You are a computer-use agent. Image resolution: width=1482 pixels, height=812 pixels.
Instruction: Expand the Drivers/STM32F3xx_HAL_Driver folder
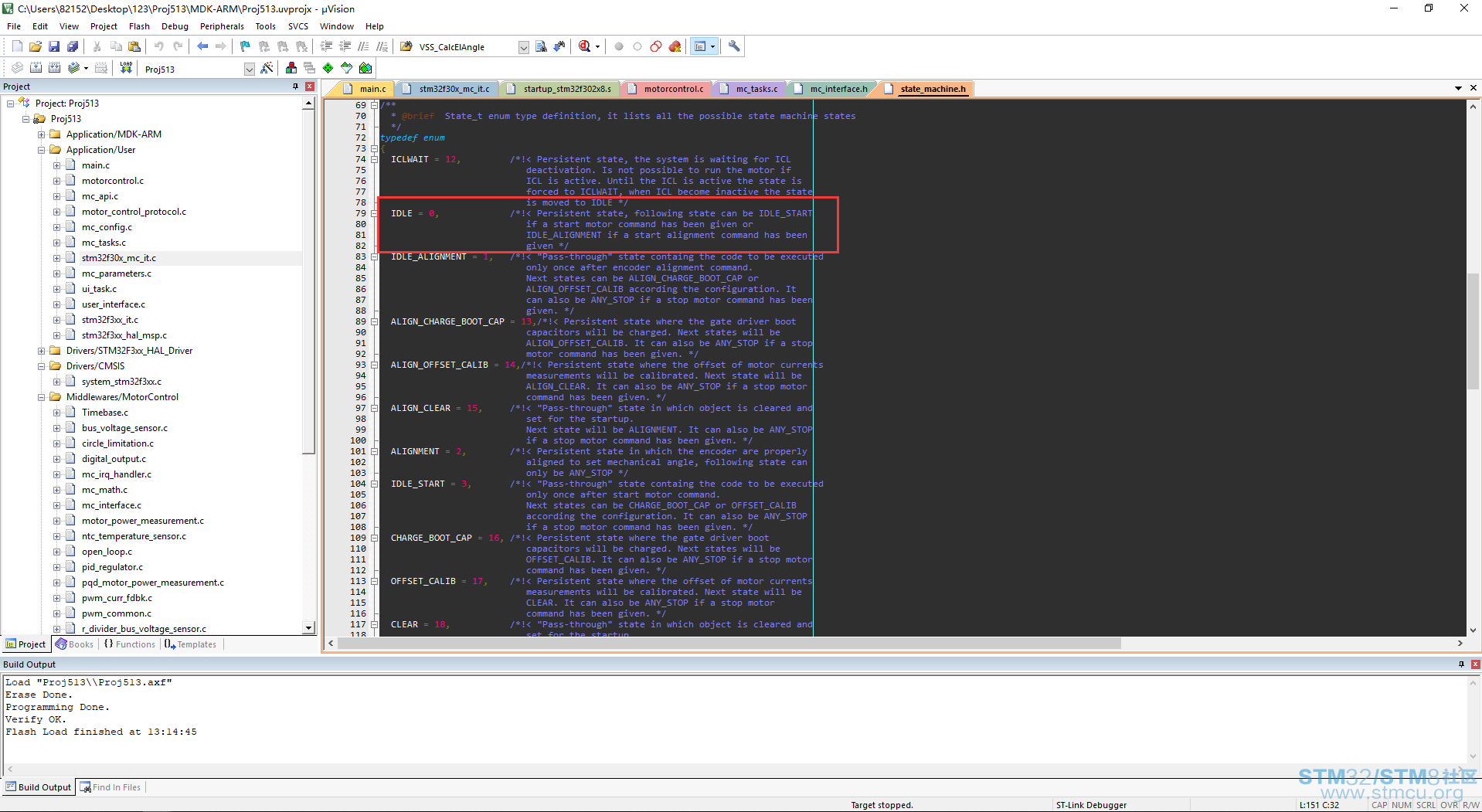42,351
